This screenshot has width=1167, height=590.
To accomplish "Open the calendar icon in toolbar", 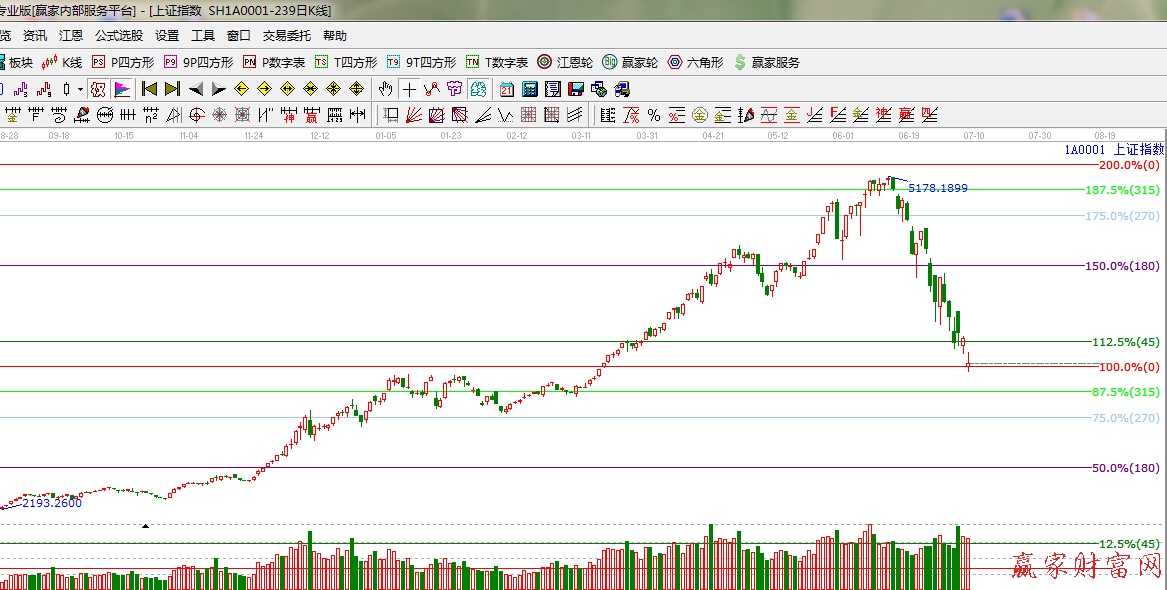I will (507, 89).
